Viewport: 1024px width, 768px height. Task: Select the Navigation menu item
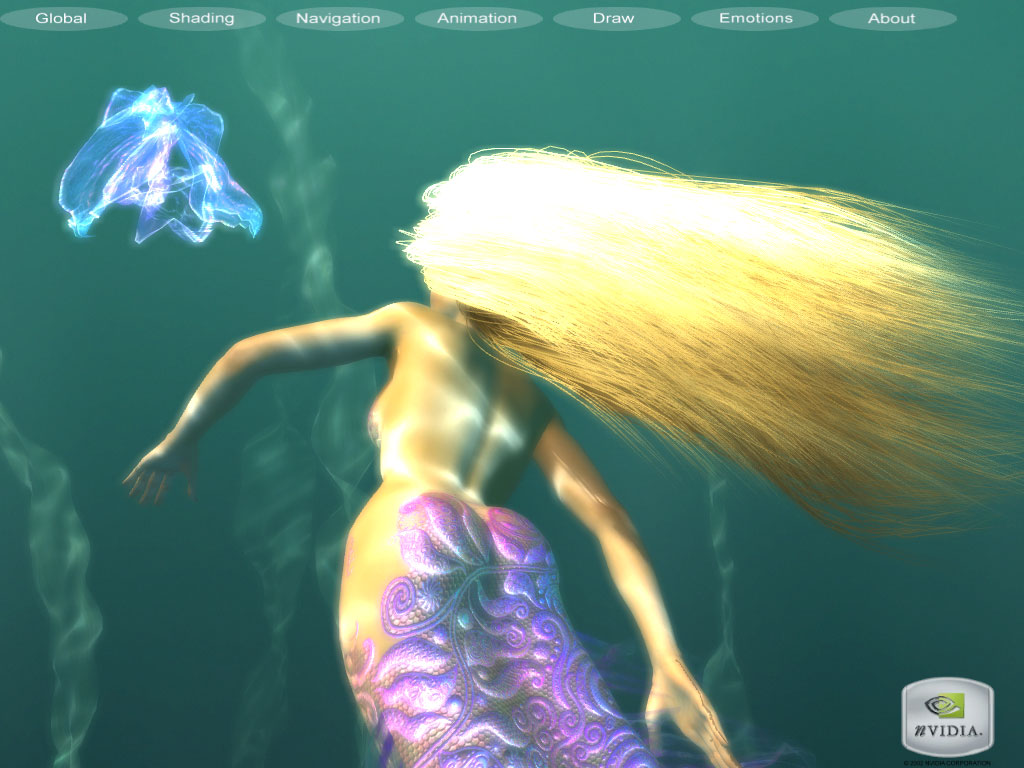click(x=338, y=18)
